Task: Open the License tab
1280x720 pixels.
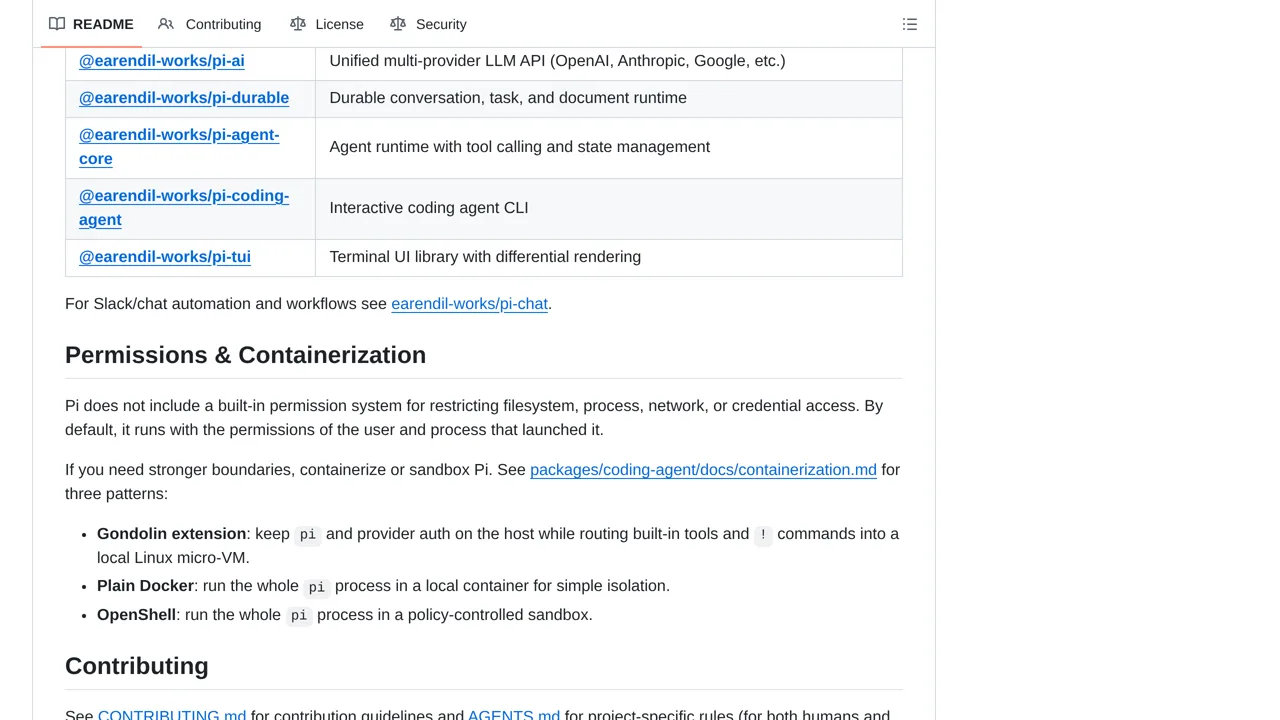Action: (x=327, y=24)
